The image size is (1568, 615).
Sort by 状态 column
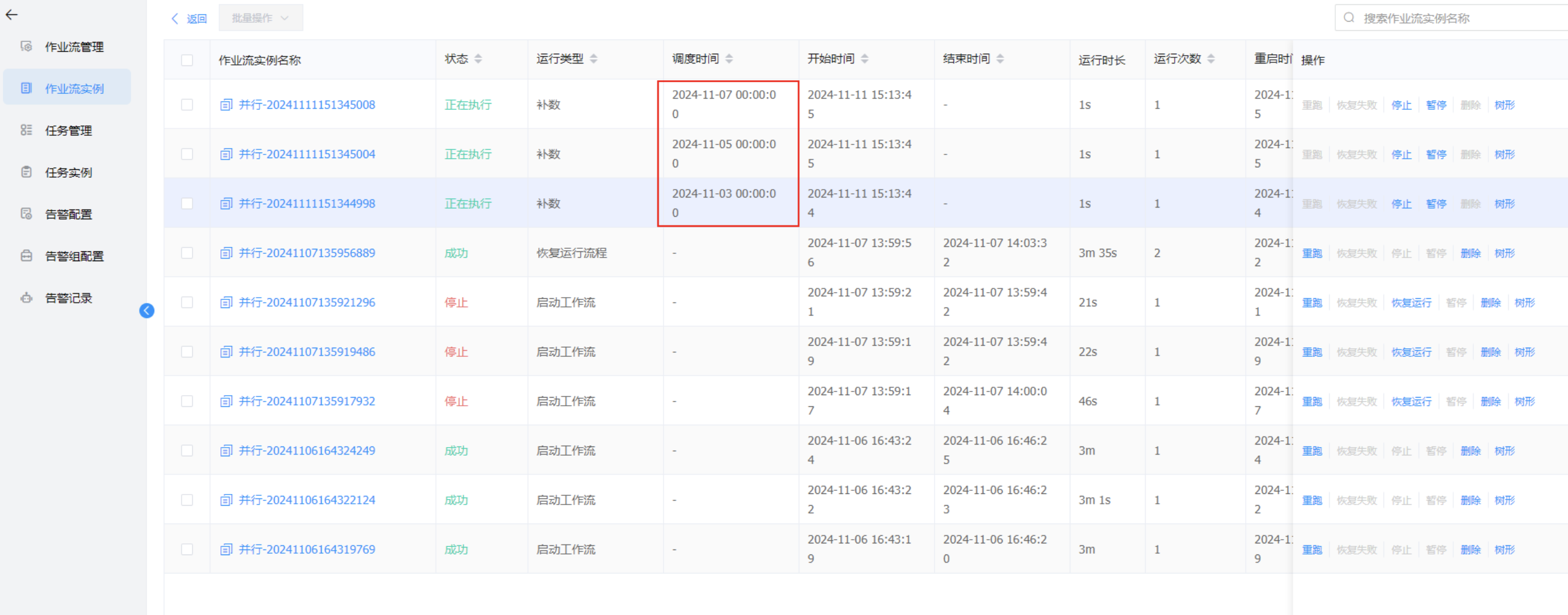tap(478, 59)
